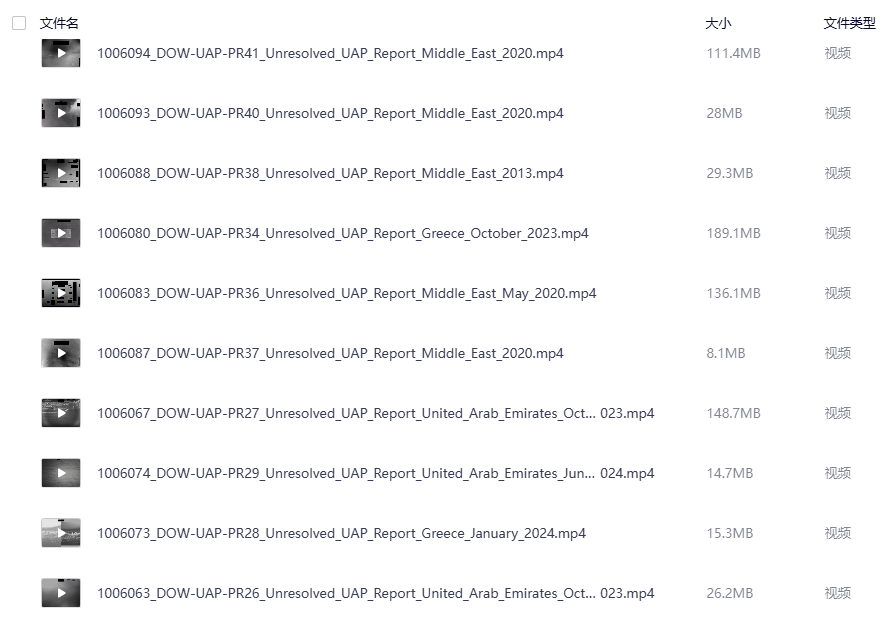The image size is (895, 632).
Task: Open file 1006094_DOW-UAP-PR41 Middle East 2020.mp4
Action: tap(330, 53)
